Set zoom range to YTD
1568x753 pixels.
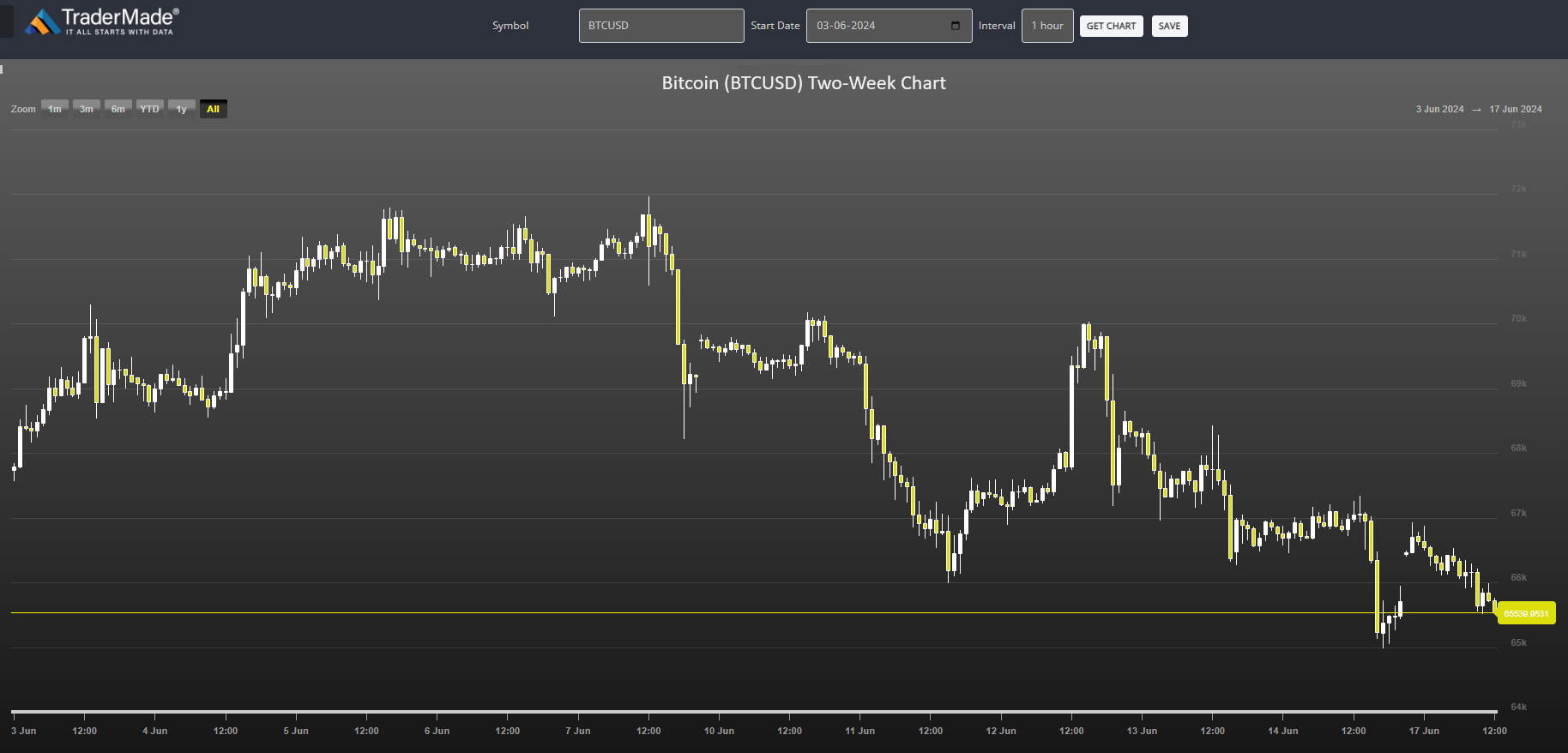coord(150,109)
